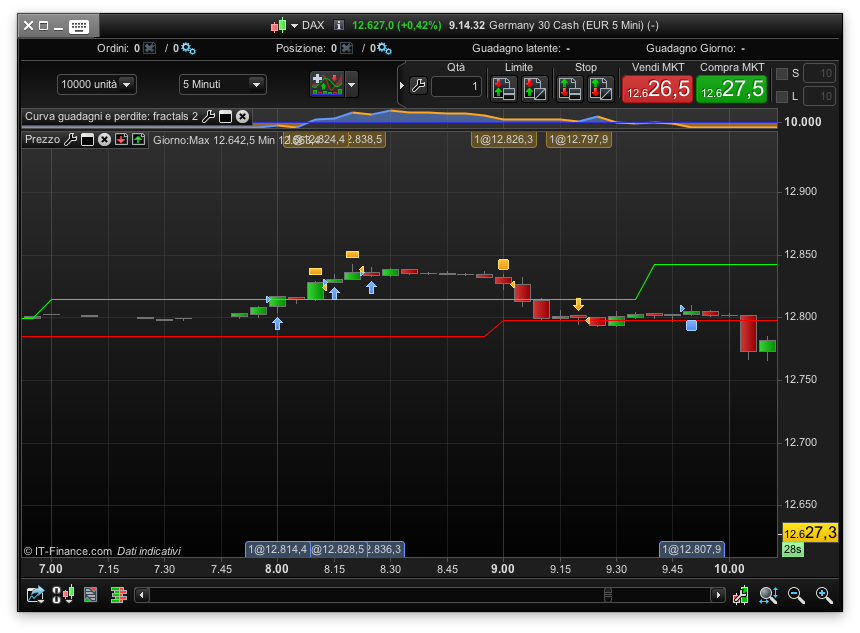Screen dimensions: 860x633
Task: Click the Guadagno latente label
Action: coord(516,48)
